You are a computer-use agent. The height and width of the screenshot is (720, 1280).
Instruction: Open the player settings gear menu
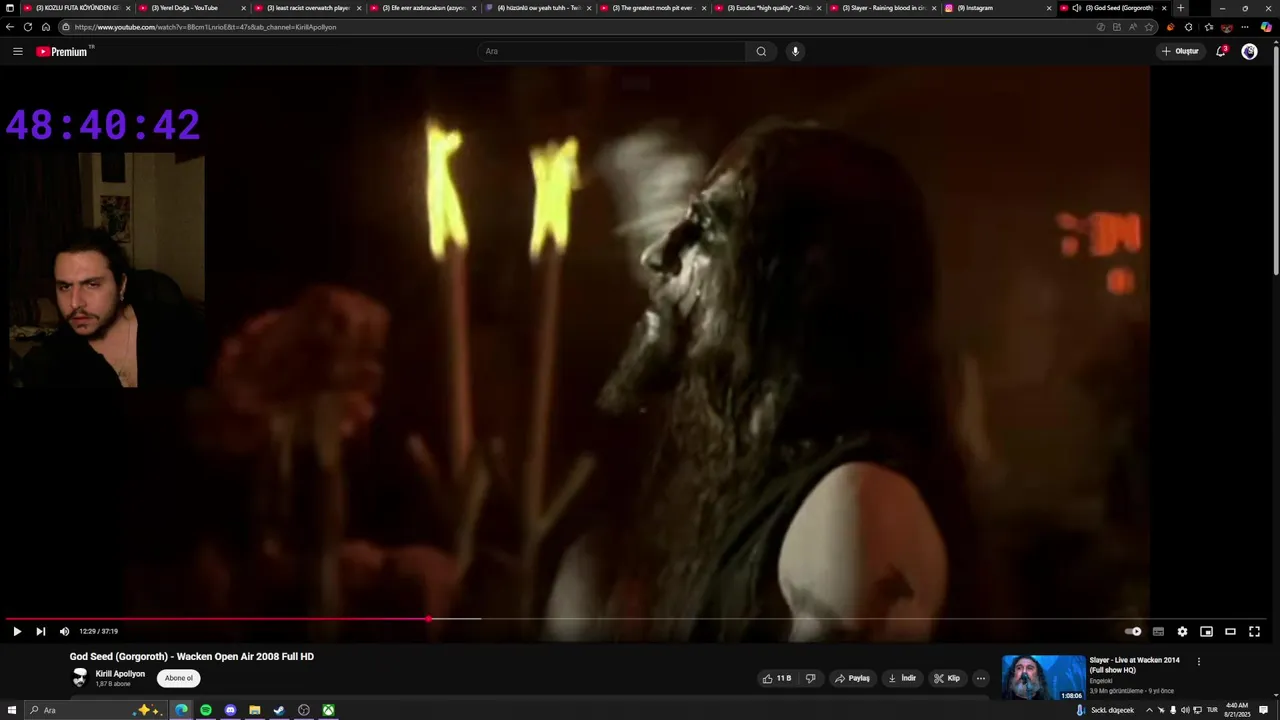point(1182,631)
